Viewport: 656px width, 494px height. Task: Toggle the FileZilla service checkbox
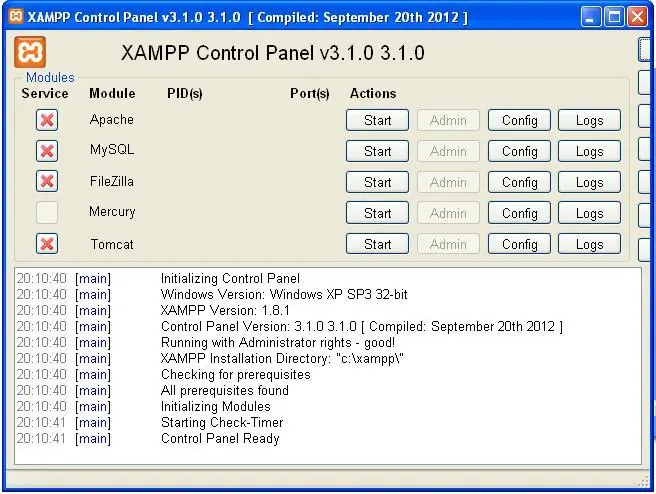coord(47,182)
